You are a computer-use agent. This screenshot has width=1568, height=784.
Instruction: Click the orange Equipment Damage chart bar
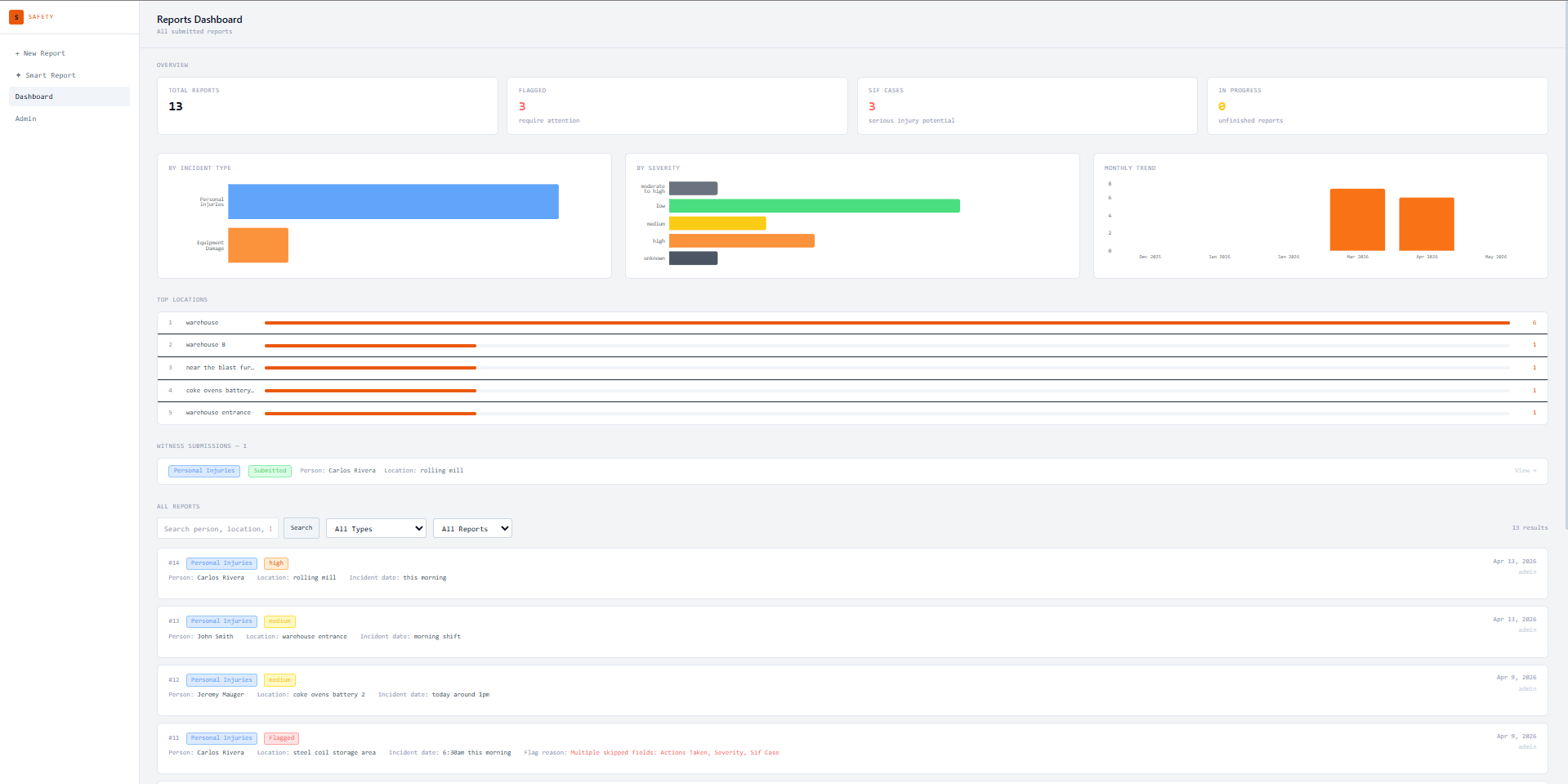[x=258, y=245]
